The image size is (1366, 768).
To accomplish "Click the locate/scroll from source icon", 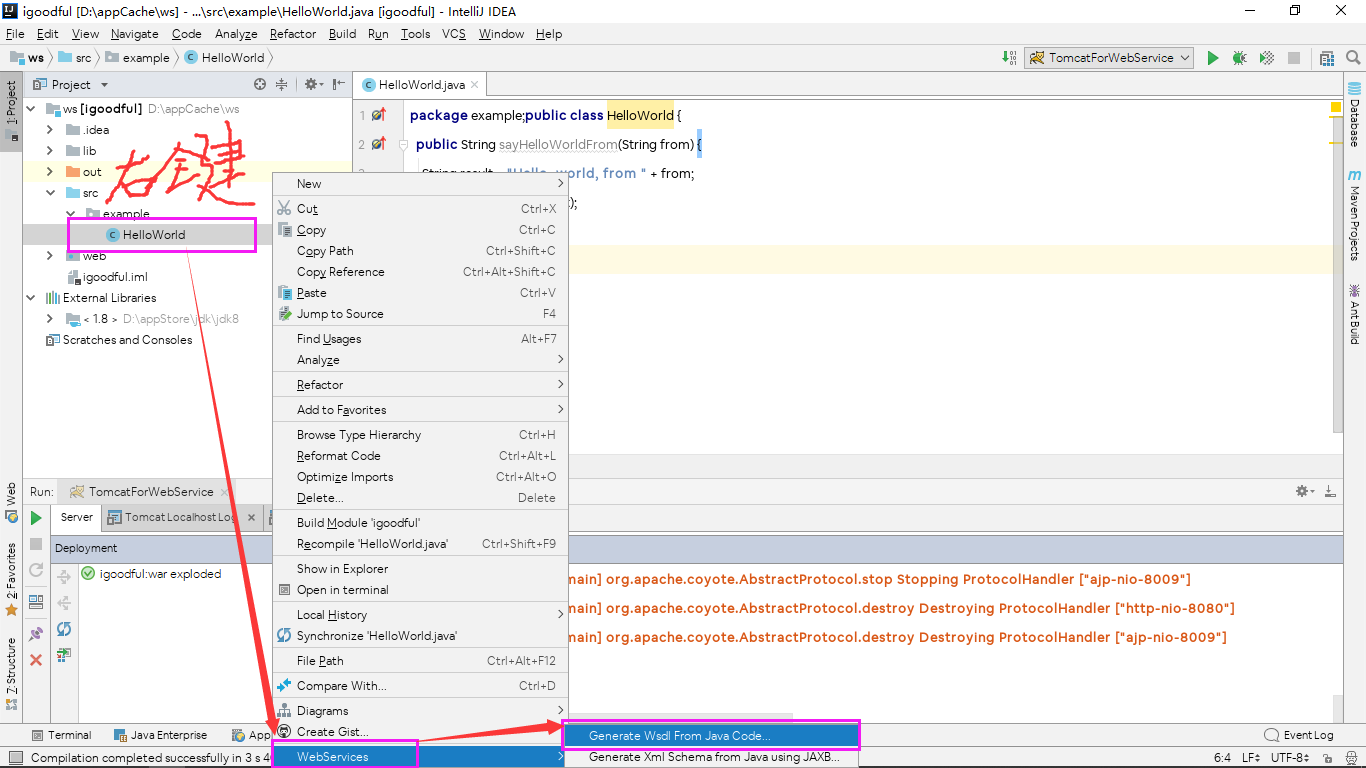I will click(260, 85).
